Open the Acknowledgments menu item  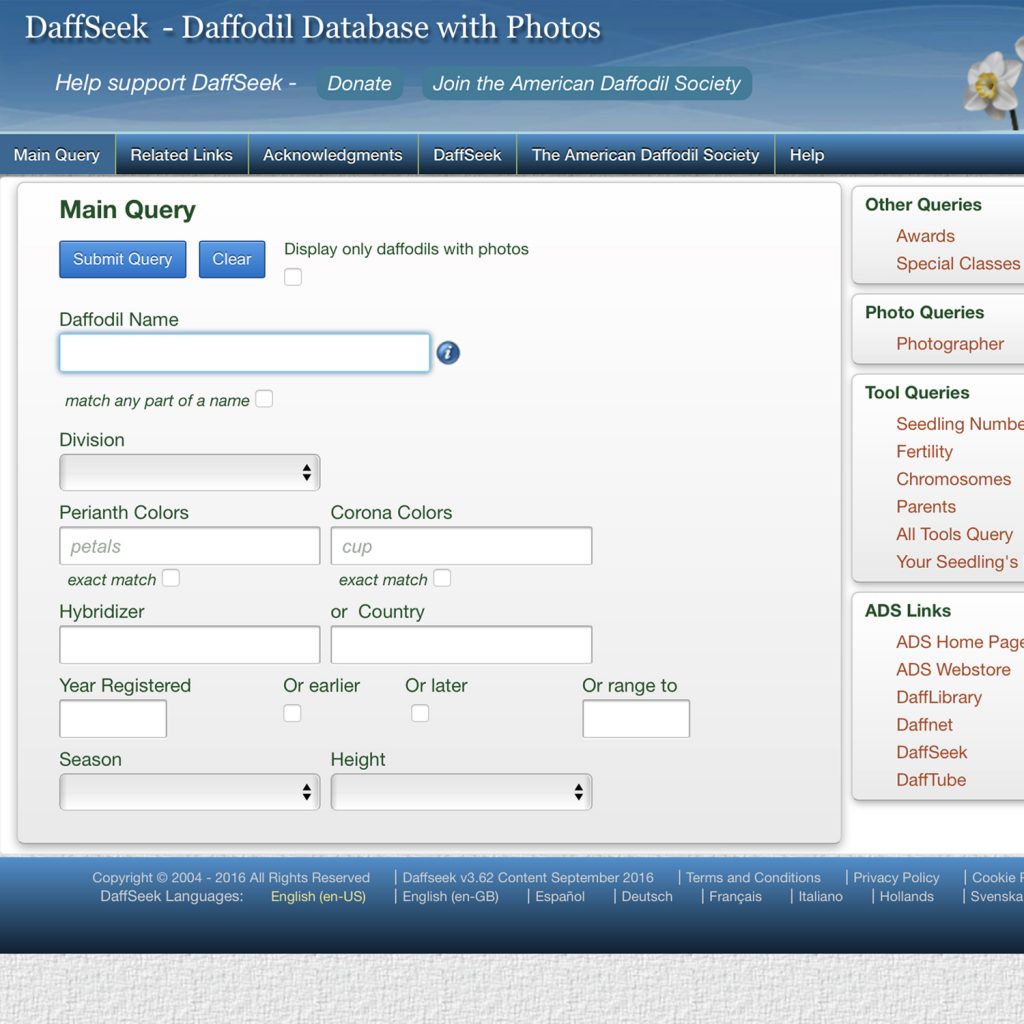332,155
